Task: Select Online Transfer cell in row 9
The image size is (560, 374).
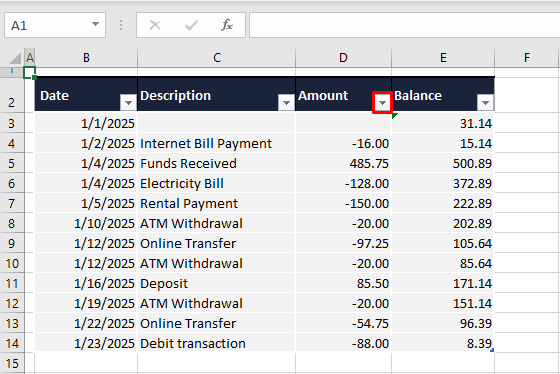Action: pos(216,243)
